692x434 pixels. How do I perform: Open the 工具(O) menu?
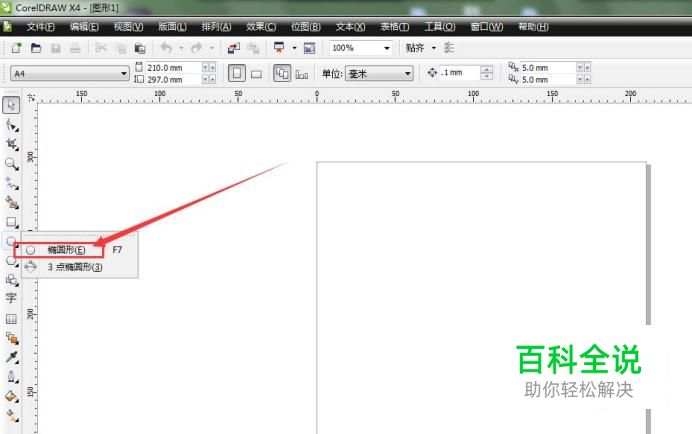pyautogui.click(x=440, y=27)
